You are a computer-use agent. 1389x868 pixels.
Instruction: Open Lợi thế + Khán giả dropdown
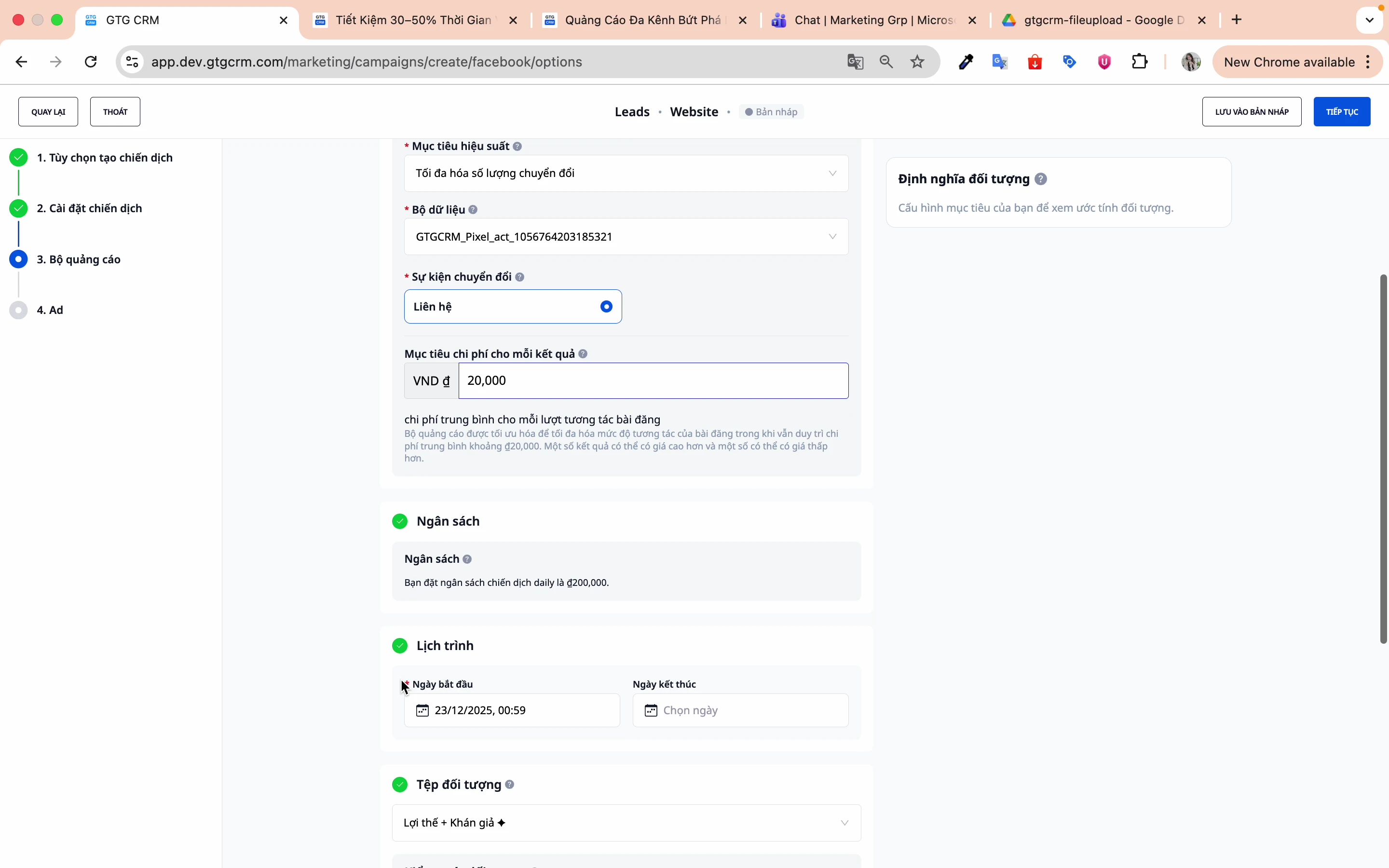[x=626, y=823]
